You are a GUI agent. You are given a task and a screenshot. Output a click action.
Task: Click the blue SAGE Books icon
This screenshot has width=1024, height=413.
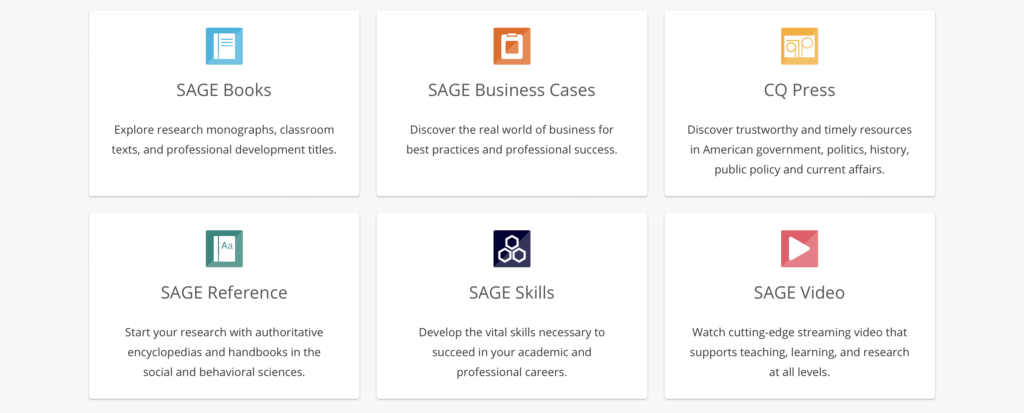click(x=224, y=46)
